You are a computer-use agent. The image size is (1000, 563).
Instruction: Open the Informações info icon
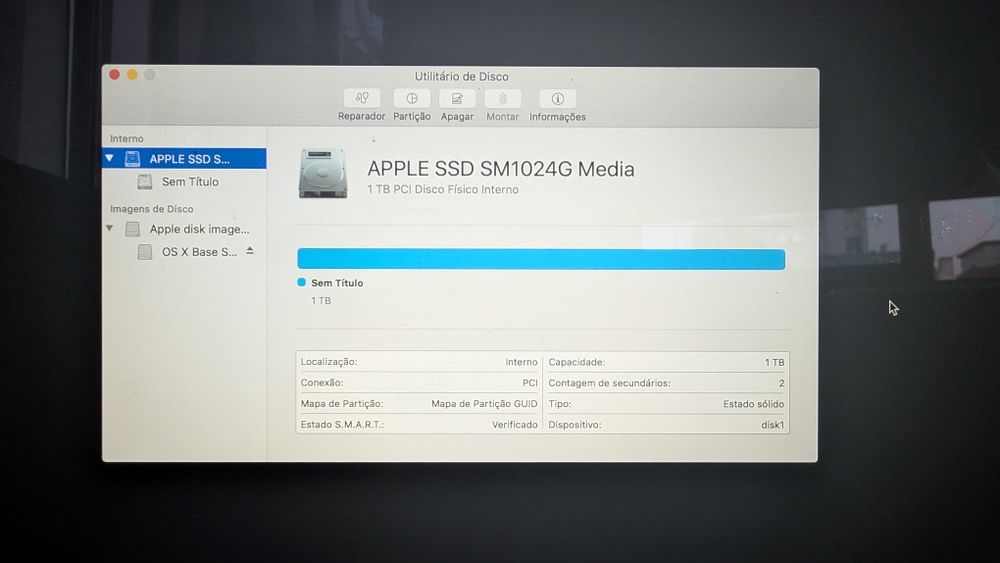click(x=557, y=99)
